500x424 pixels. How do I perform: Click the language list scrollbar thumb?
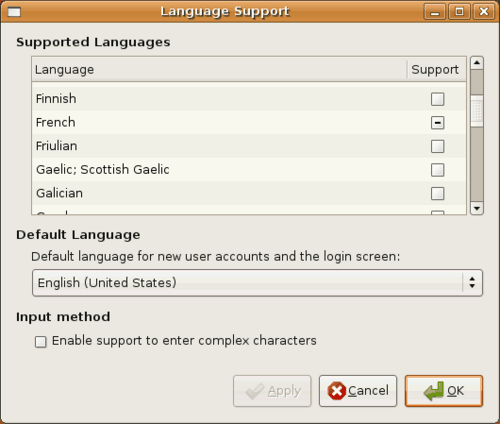[x=477, y=111]
